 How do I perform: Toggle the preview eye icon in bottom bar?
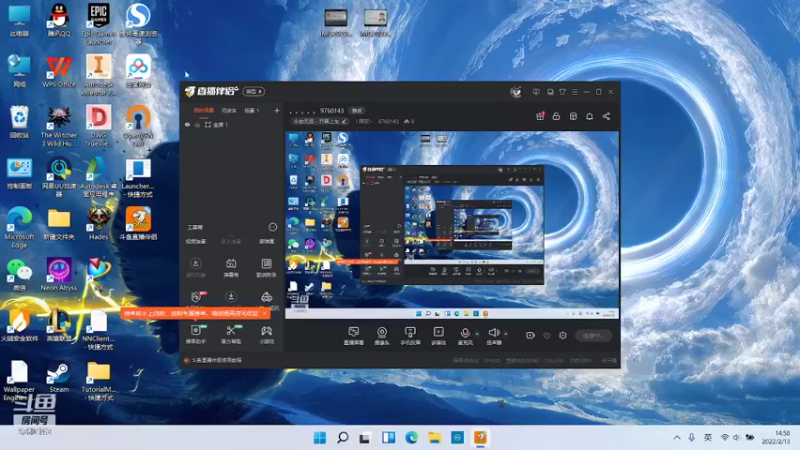pos(547,335)
